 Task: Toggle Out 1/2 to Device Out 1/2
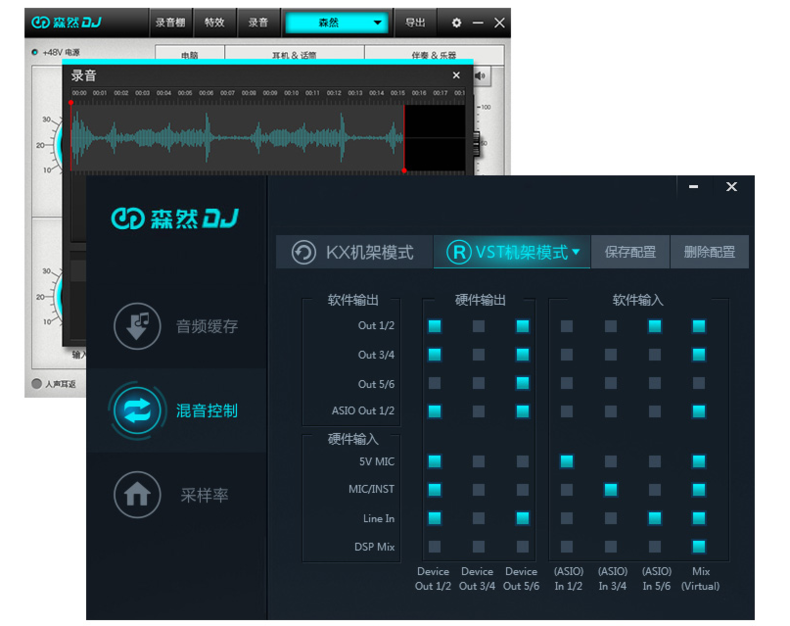[x=434, y=326]
